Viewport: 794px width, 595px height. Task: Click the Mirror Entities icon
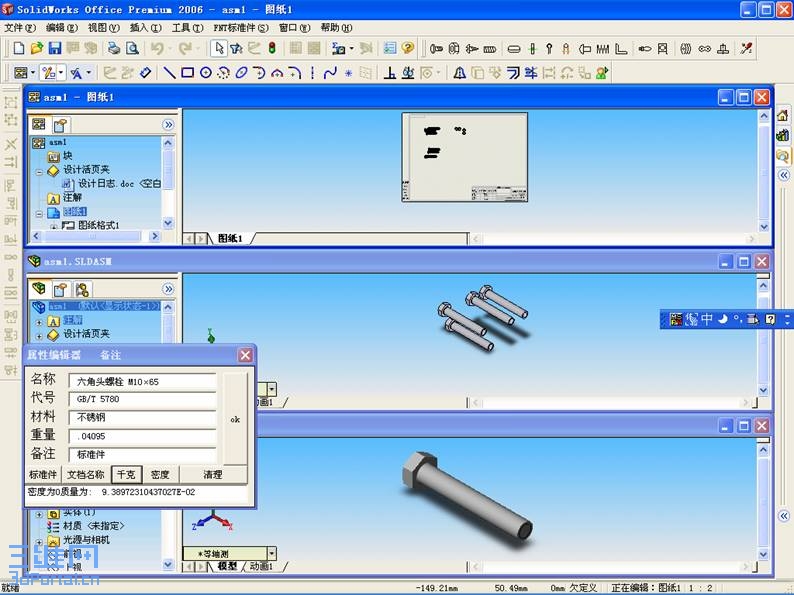pyautogui.click(x=459, y=73)
